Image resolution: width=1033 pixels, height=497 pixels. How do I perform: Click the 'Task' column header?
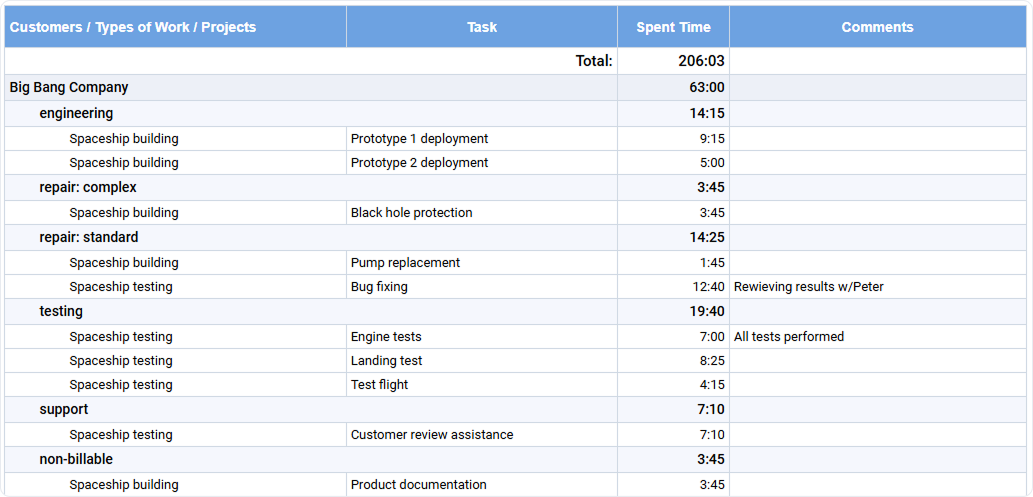[x=482, y=27]
